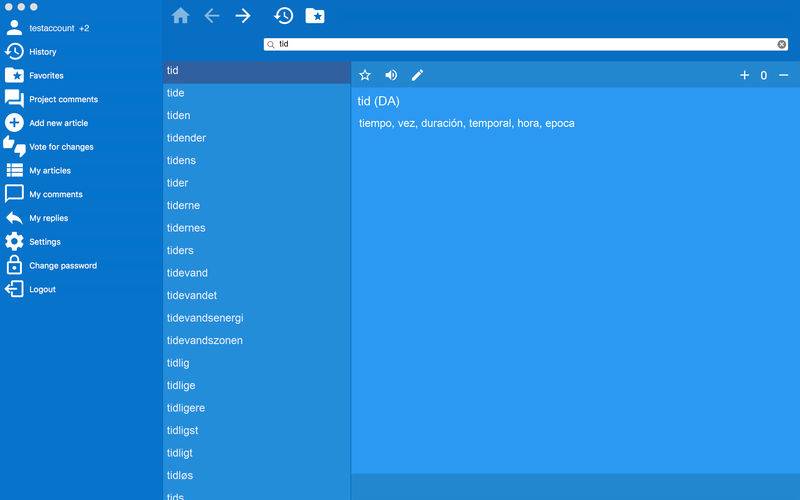800x500 pixels.
Task: Go back with the left arrow
Action: point(212,16)
